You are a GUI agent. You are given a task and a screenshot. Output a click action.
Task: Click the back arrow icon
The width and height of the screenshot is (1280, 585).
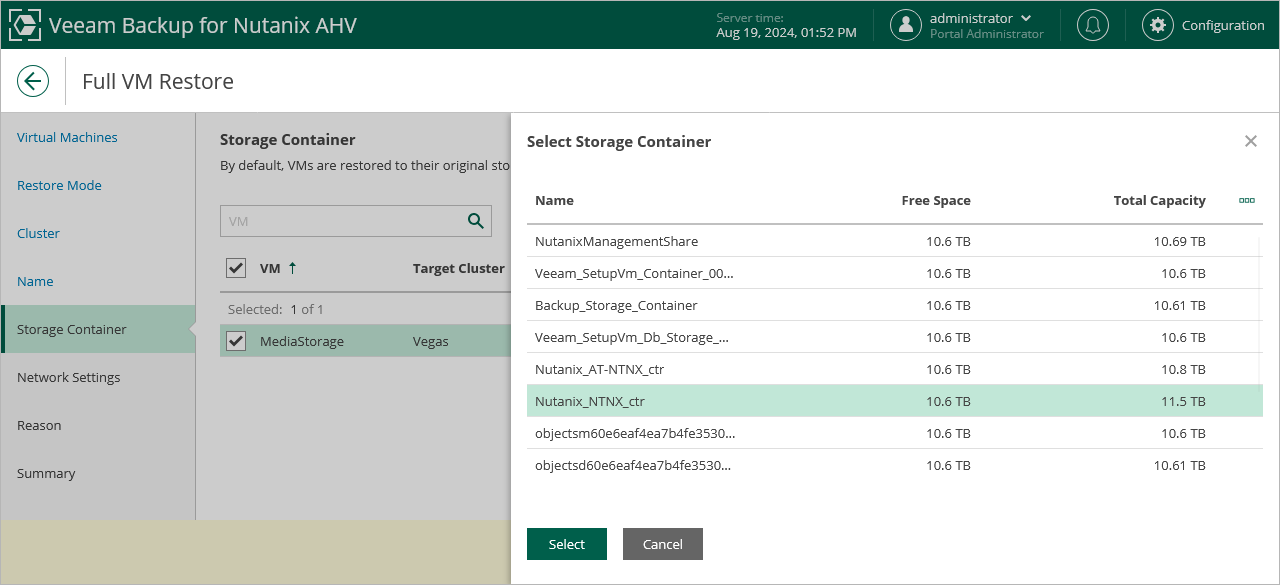coord(33,81)
